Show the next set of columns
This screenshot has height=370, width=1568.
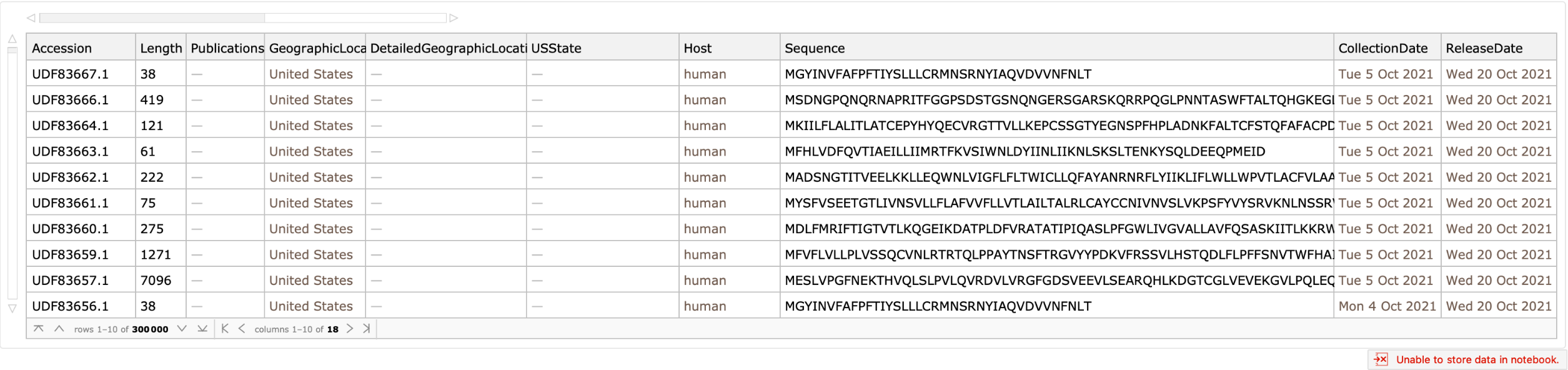tap(350, 329)
